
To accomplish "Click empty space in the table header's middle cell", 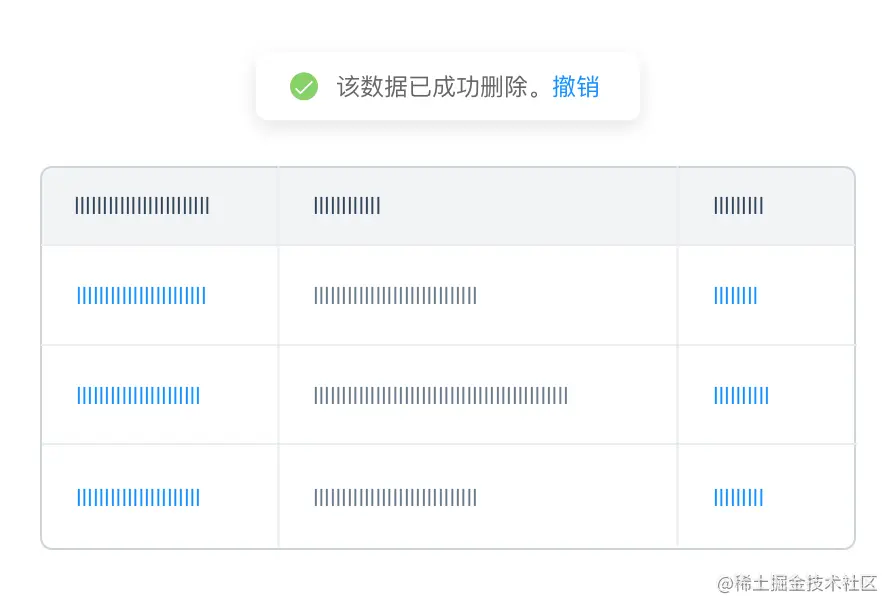I will point(530,206).
